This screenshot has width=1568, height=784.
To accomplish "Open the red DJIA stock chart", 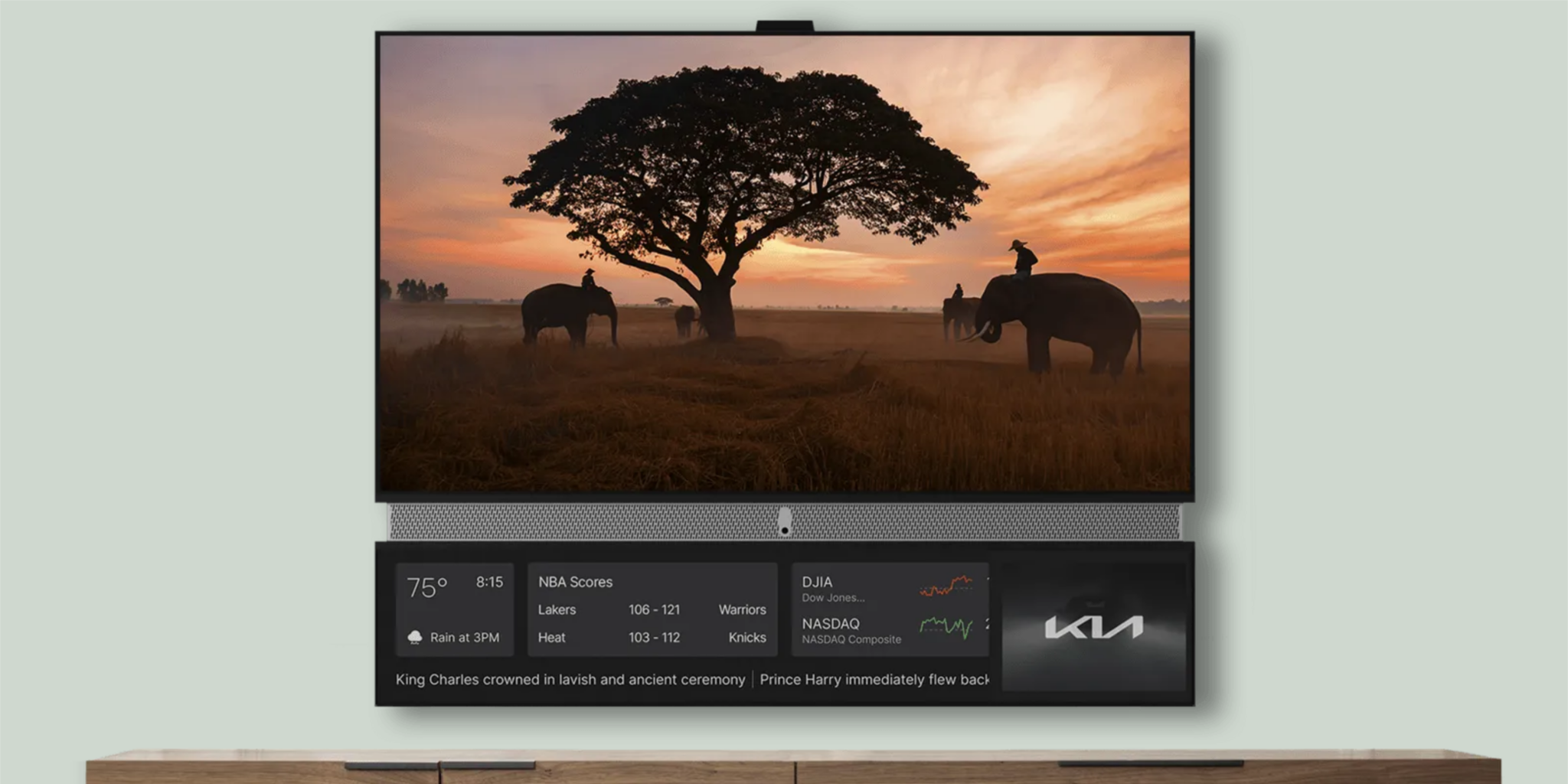I will (946, 586).
